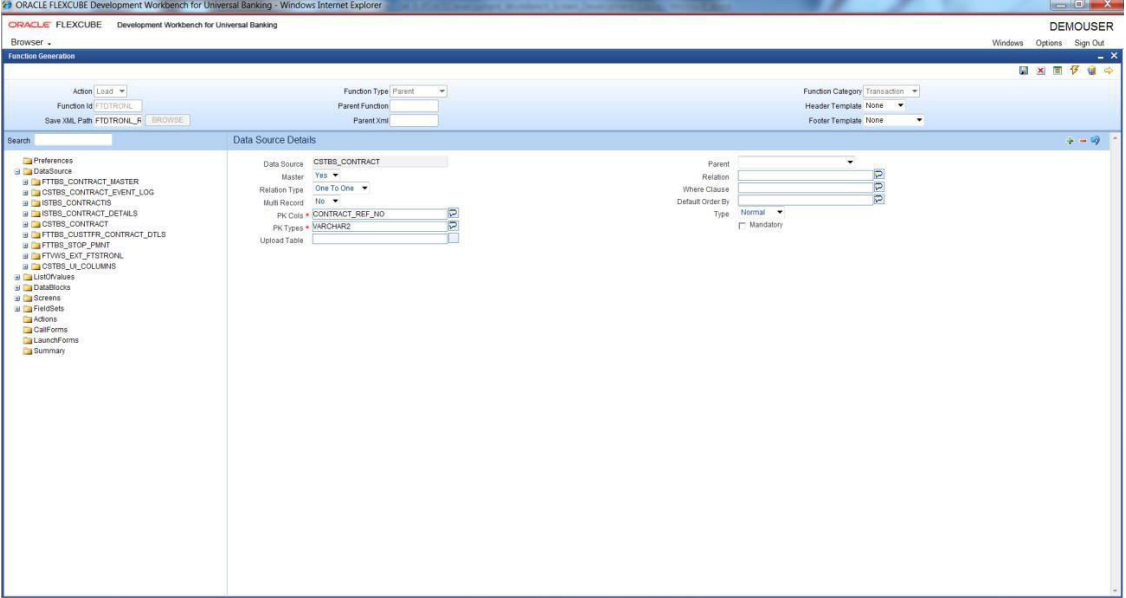Open the Relation Type dropdown
This screenshot has height=598, width=1126.
click(342, 188)
